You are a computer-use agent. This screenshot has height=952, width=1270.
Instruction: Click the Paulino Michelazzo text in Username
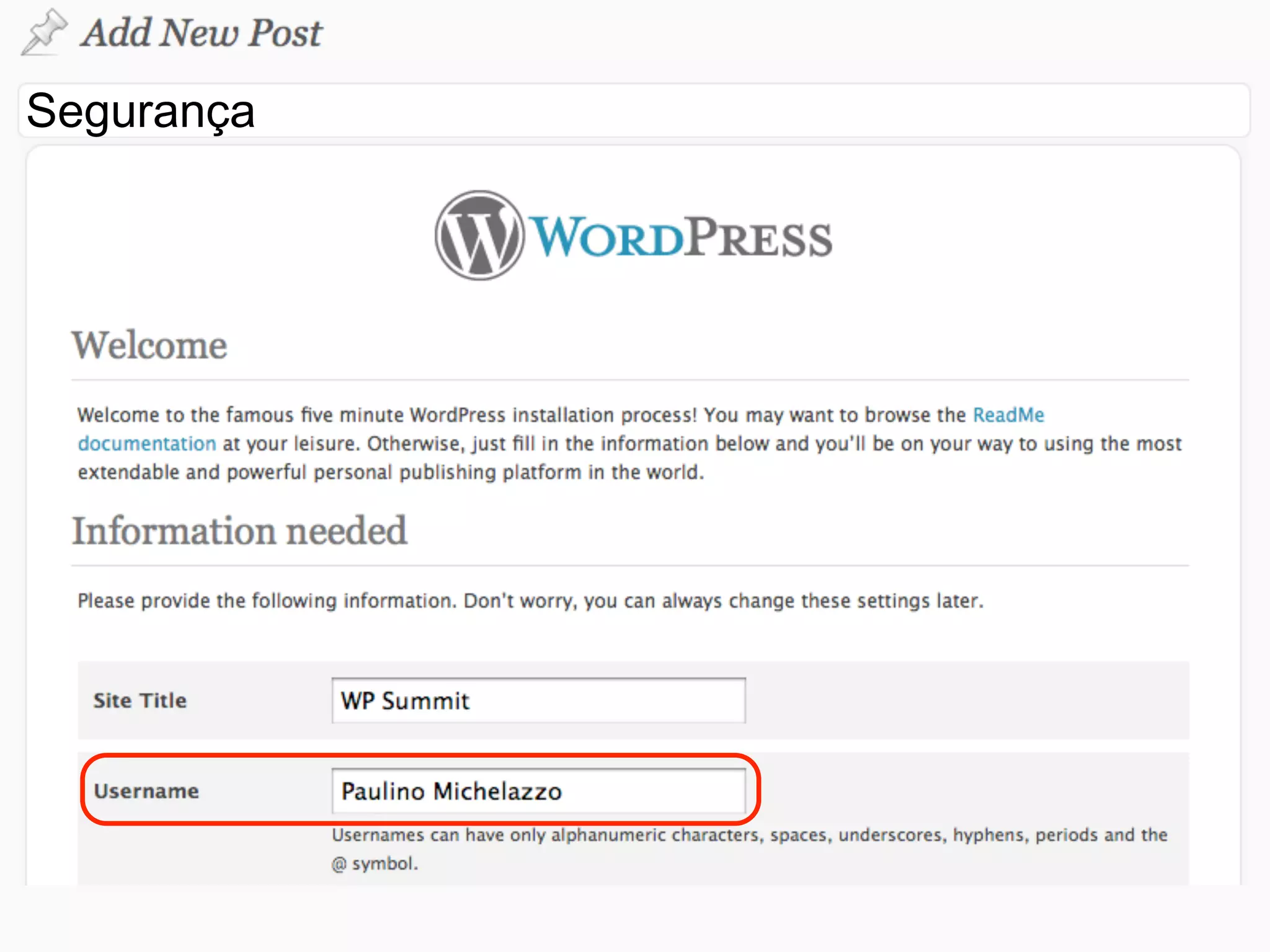click(x=451, y=791)
